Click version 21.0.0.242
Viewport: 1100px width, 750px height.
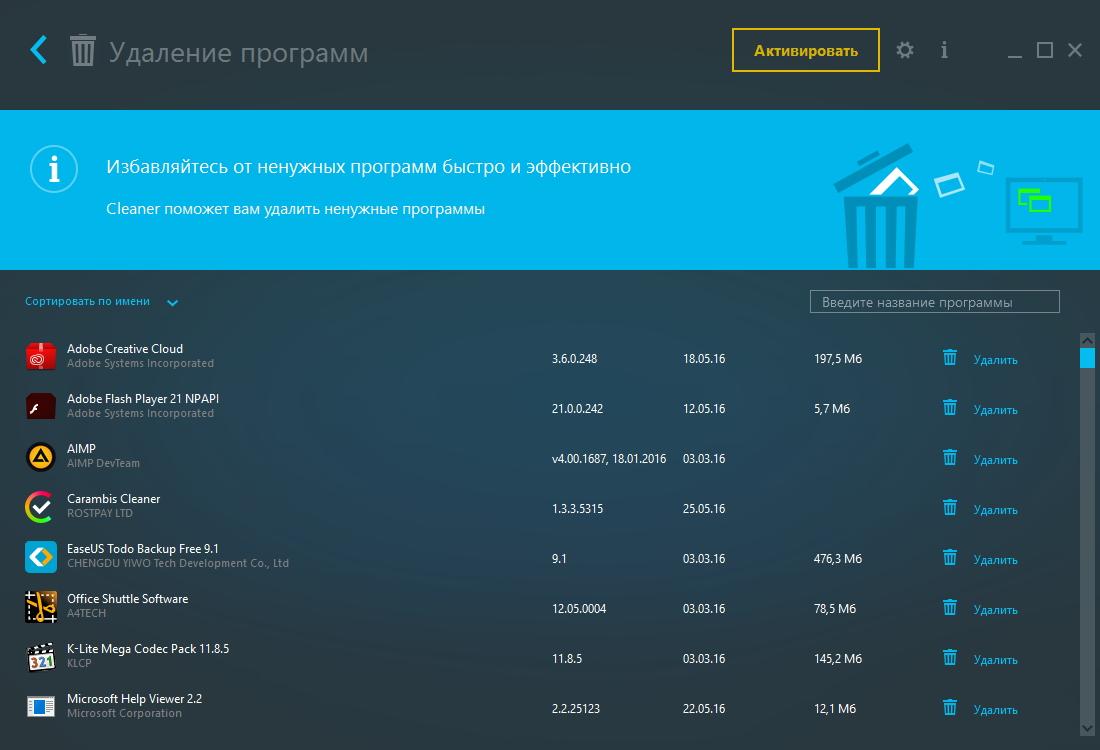(577, 408)
